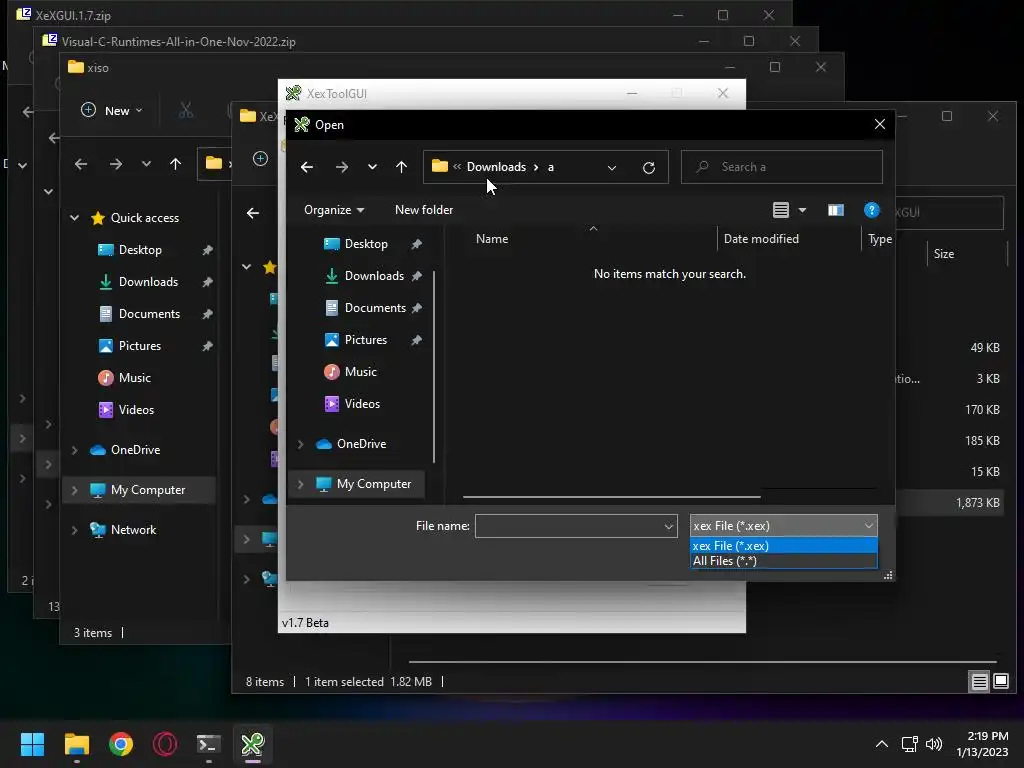Toggle the preview pane icon
Image resolution: width=1024 pixels, height=768 pixels.
click(836, 210)
